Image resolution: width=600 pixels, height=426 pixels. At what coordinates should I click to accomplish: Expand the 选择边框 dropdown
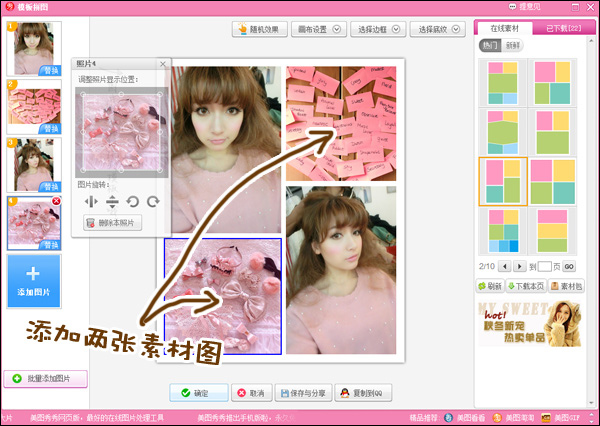point(378,29)
